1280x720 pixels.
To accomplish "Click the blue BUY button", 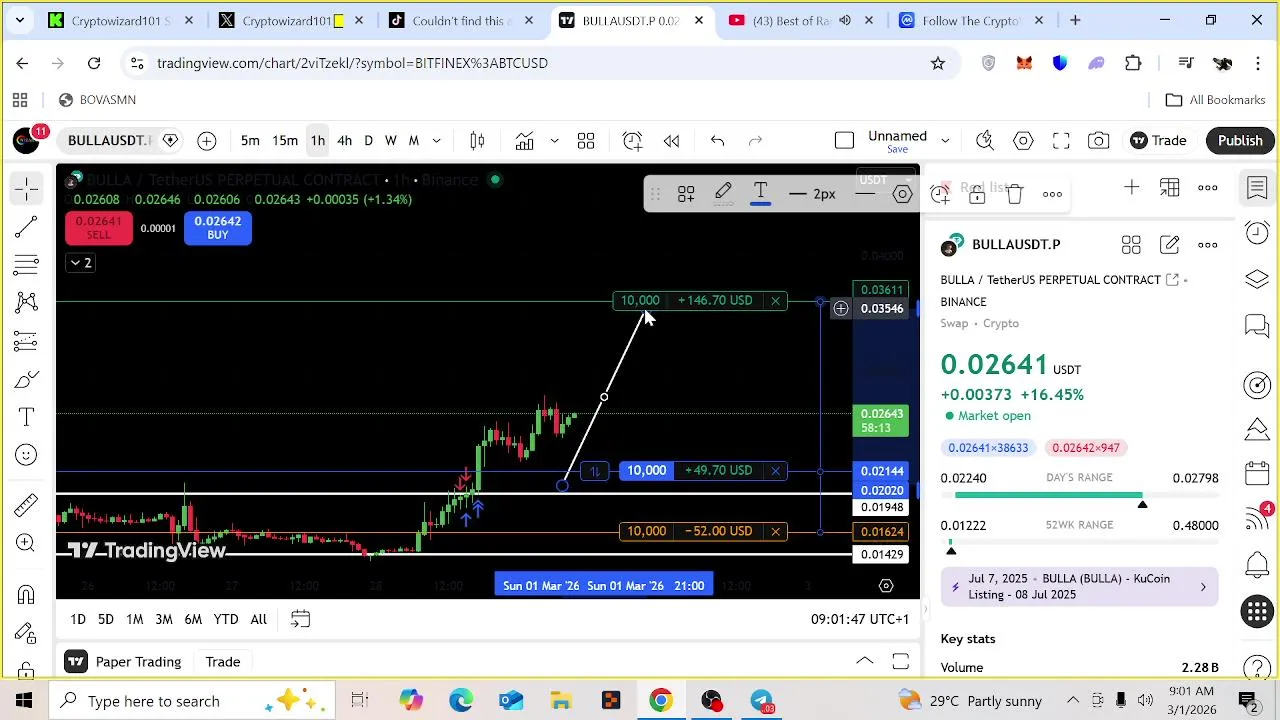I will [217, 228].
